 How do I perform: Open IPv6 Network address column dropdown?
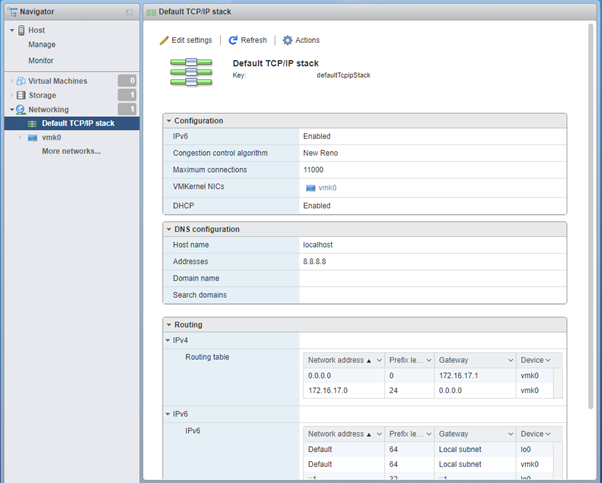coord(379,434)
